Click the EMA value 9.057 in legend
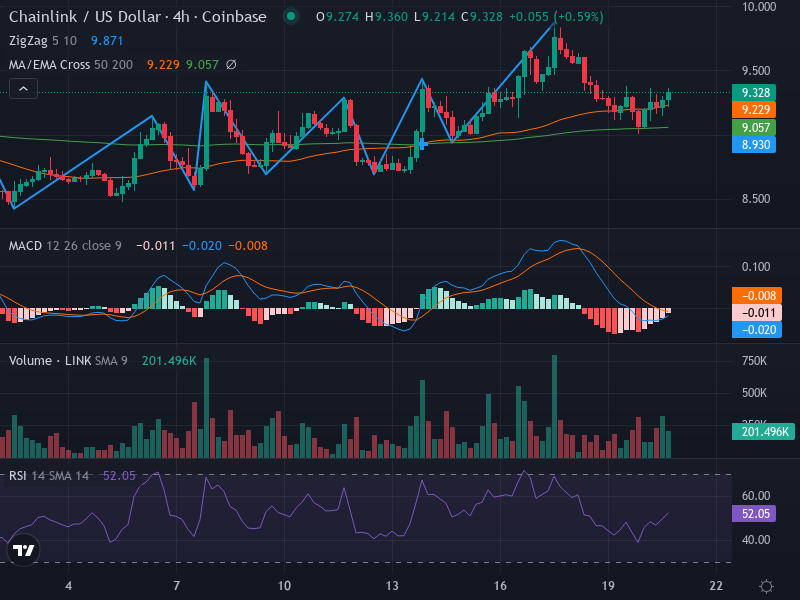 (x=202, y=65)
